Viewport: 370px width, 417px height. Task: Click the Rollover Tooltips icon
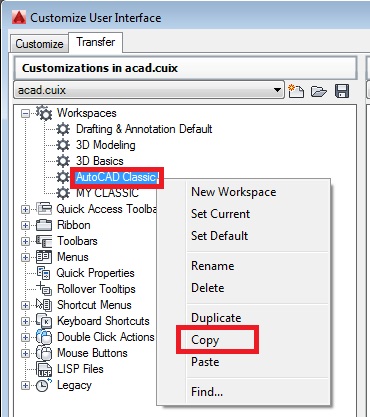44,288
